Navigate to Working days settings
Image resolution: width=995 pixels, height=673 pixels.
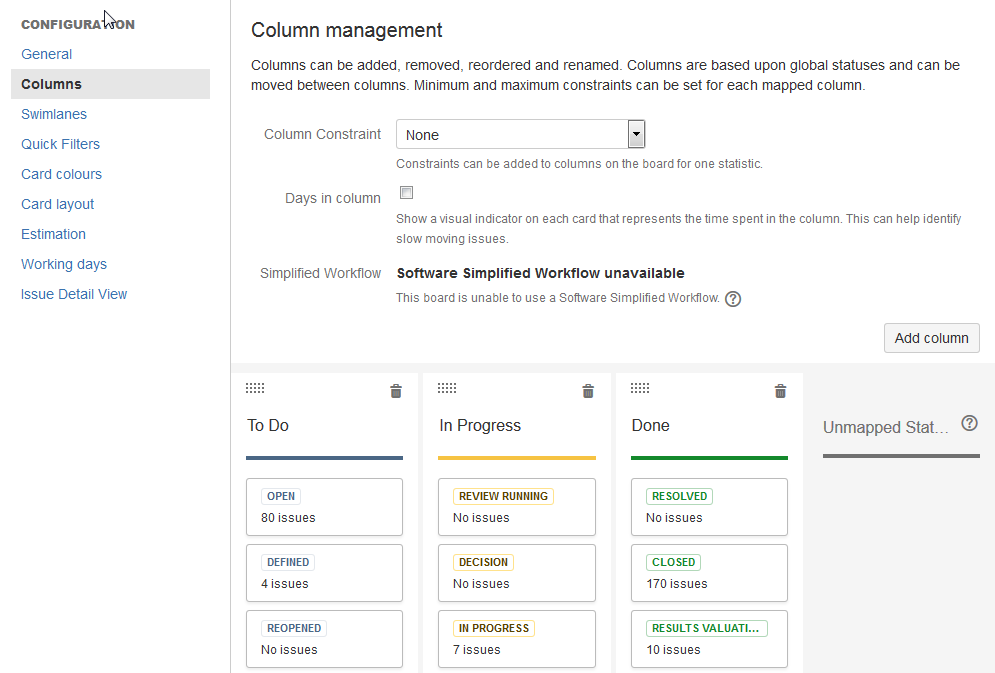64,264
